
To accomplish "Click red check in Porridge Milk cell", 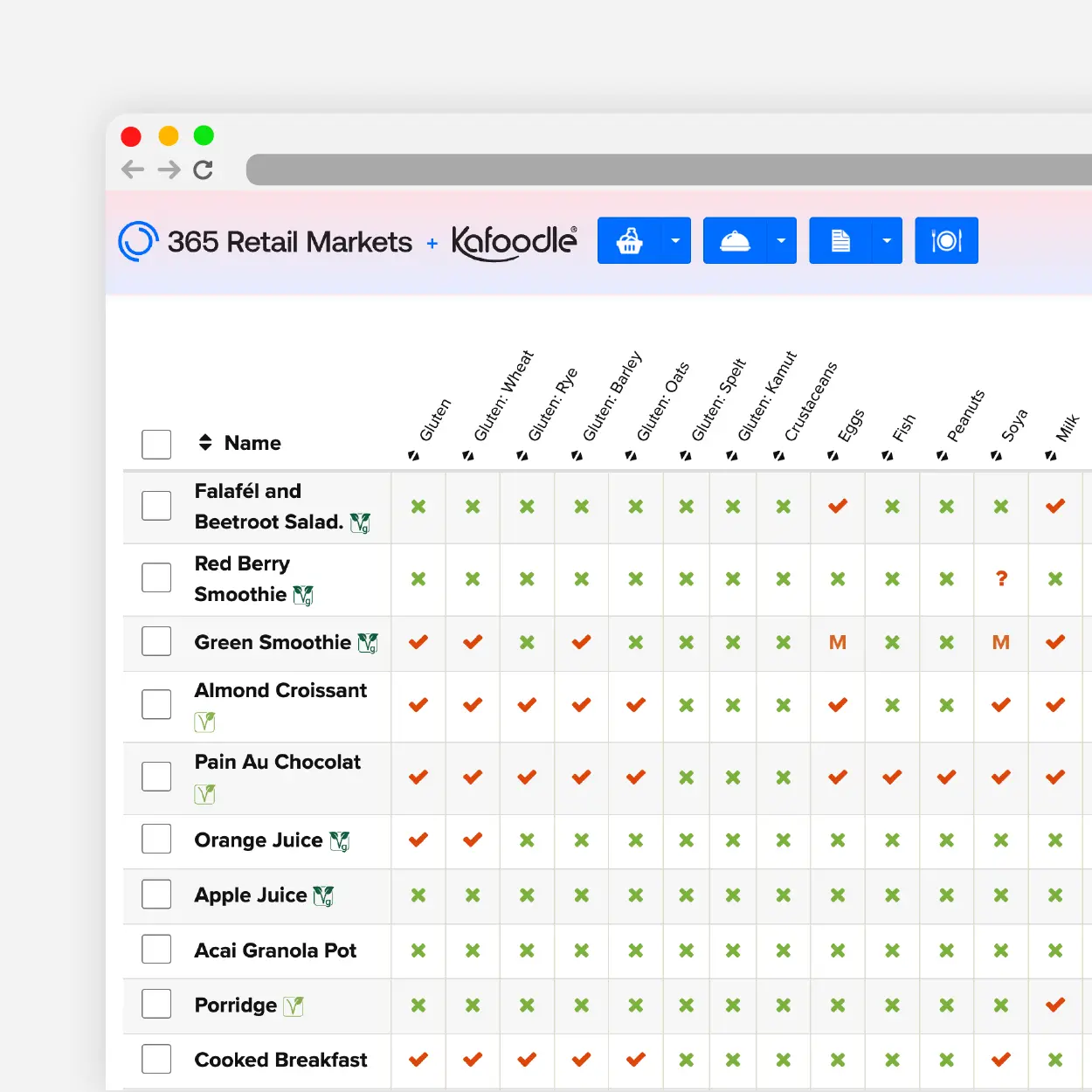I will (1055, 1005).
